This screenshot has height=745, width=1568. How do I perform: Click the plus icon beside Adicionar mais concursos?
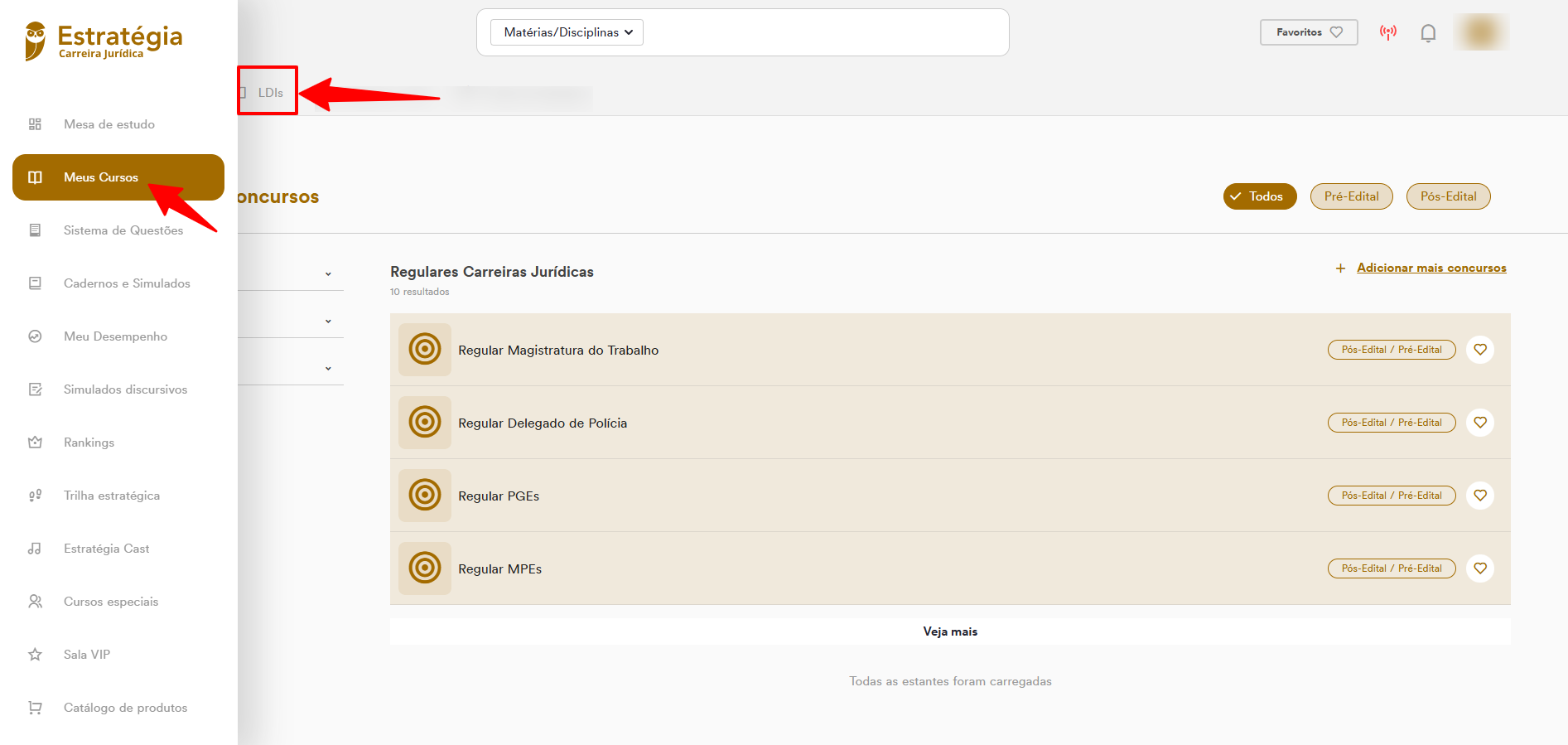point(1340,268)
